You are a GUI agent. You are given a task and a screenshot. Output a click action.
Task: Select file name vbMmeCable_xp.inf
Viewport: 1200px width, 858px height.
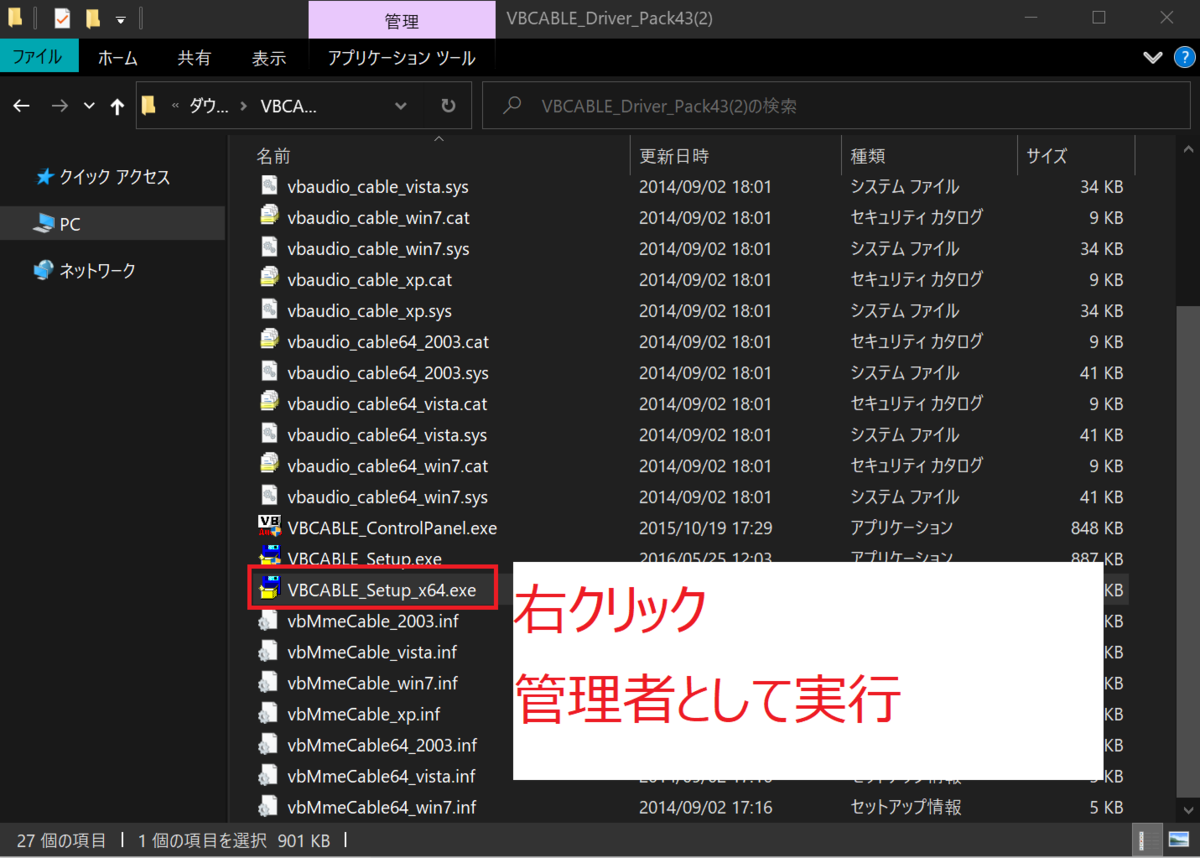(x=363, y=714)
